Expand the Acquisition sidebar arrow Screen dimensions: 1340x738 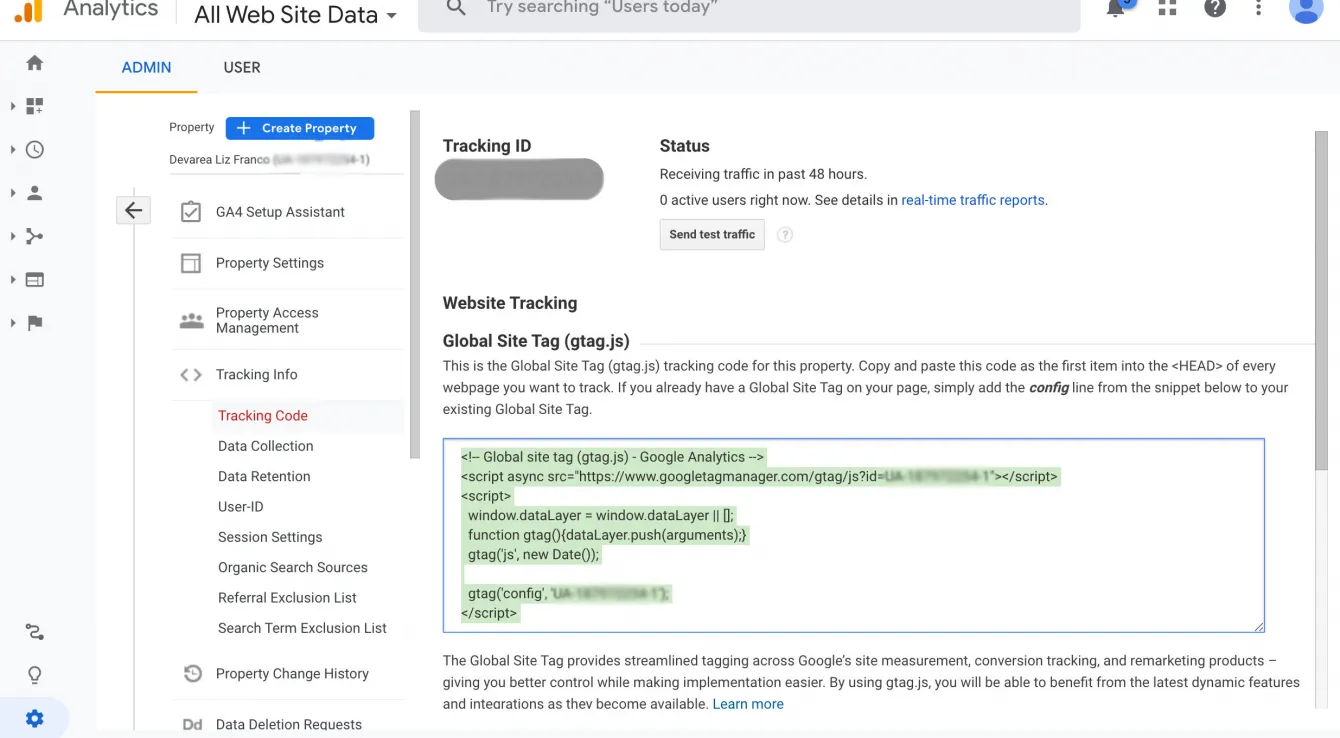pyautogui.click(x=13, y=236)
